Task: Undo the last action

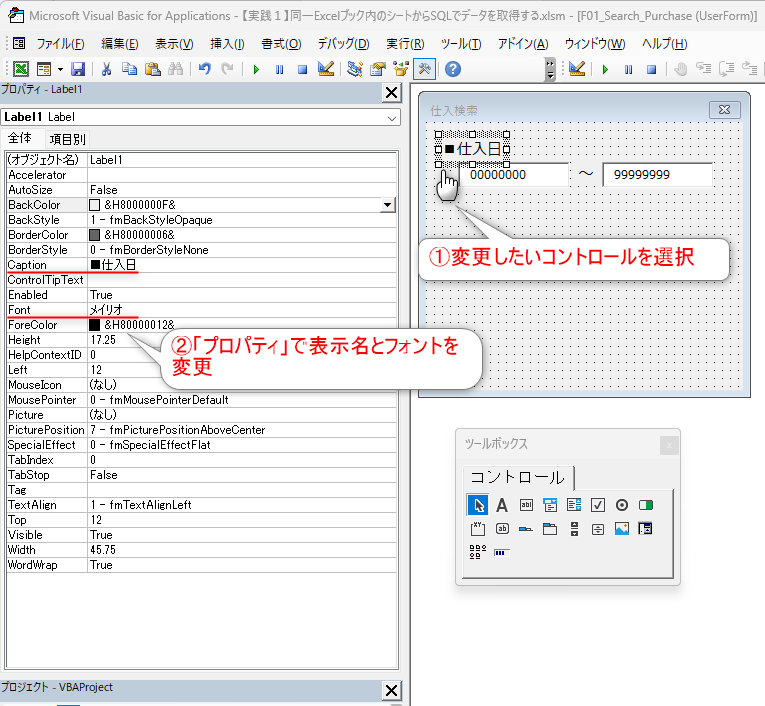Action: click(205, 69)
